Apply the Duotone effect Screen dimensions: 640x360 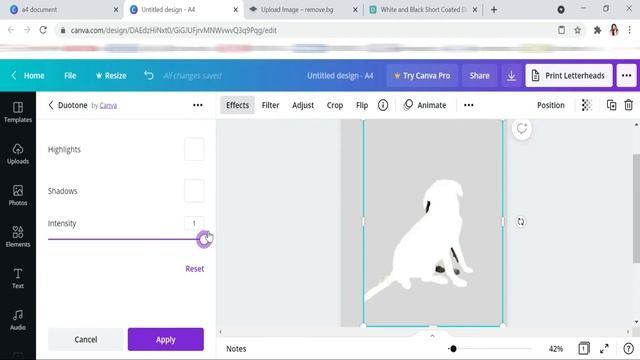click(x=166, y=339)
